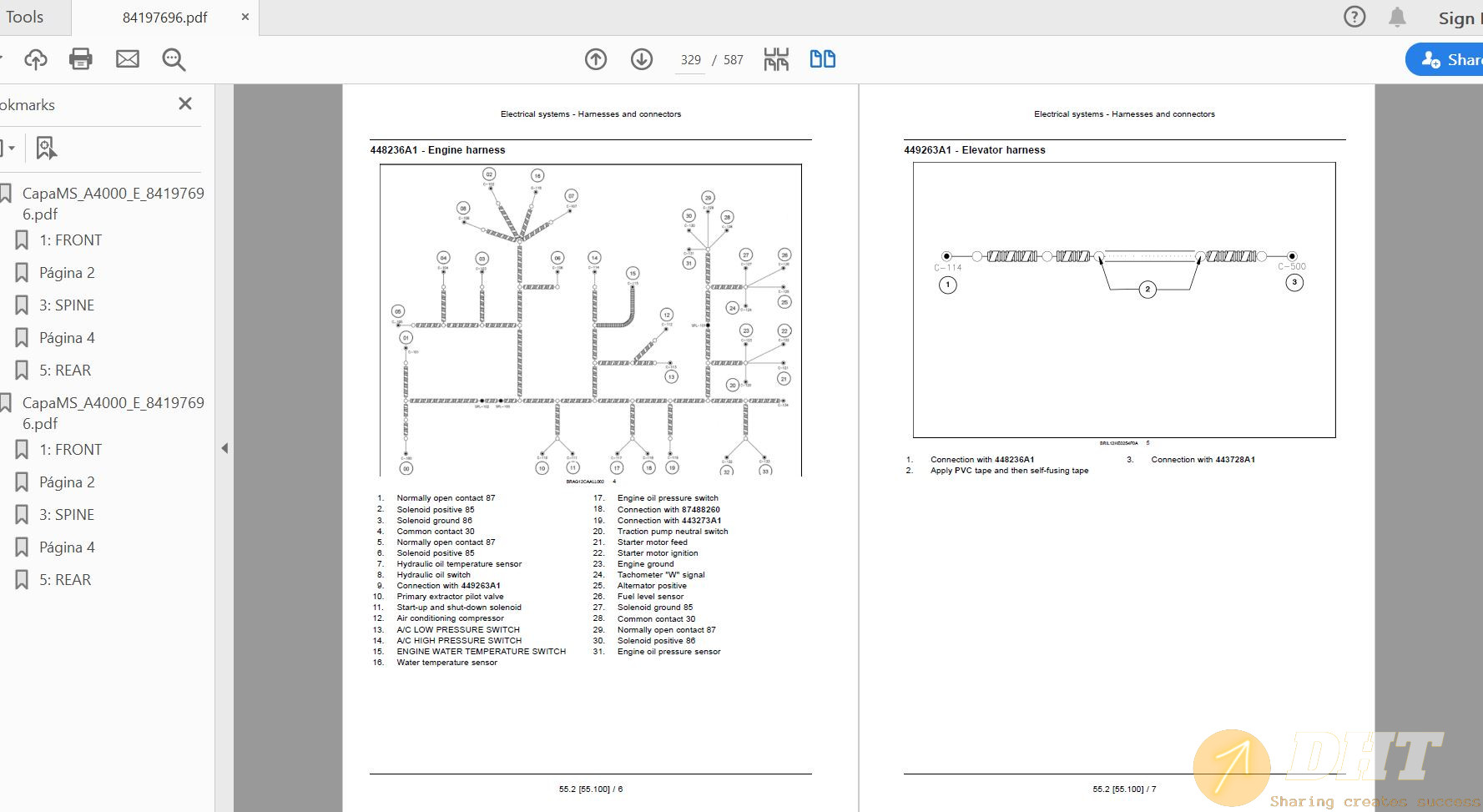Click the Share button
The image size is (1483, 812).
click(x=1450, y=59)
